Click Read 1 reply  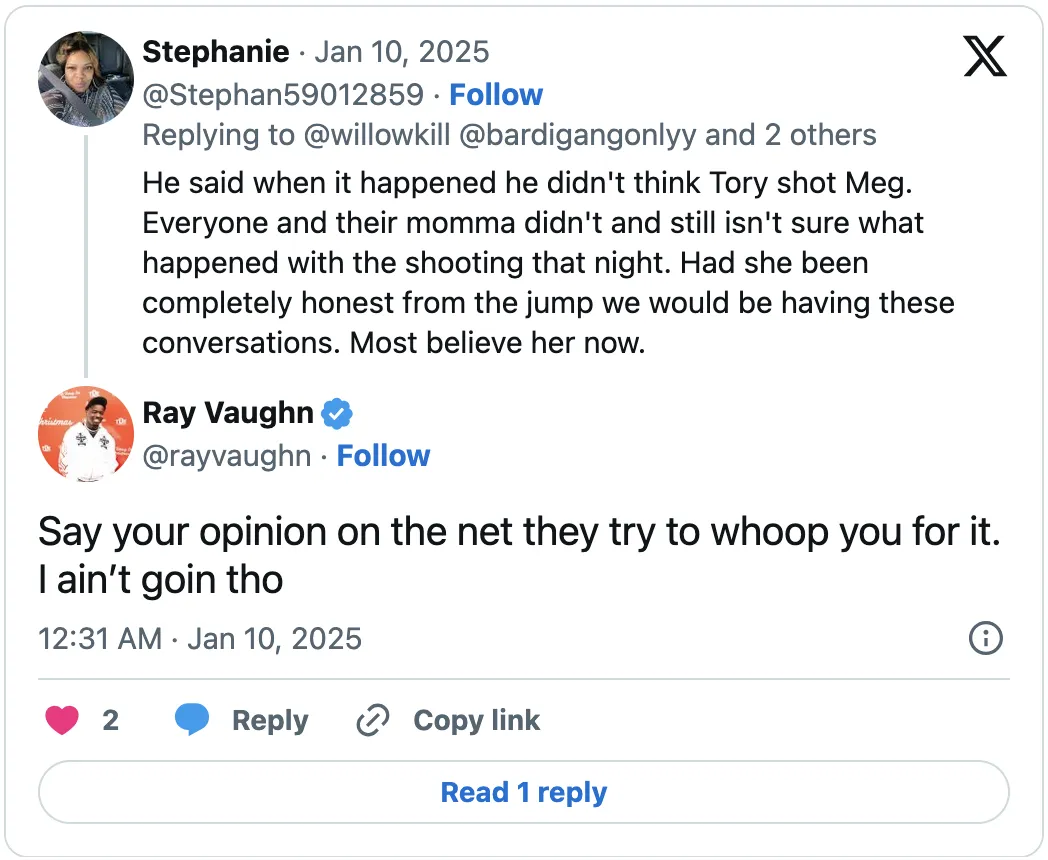523,791
